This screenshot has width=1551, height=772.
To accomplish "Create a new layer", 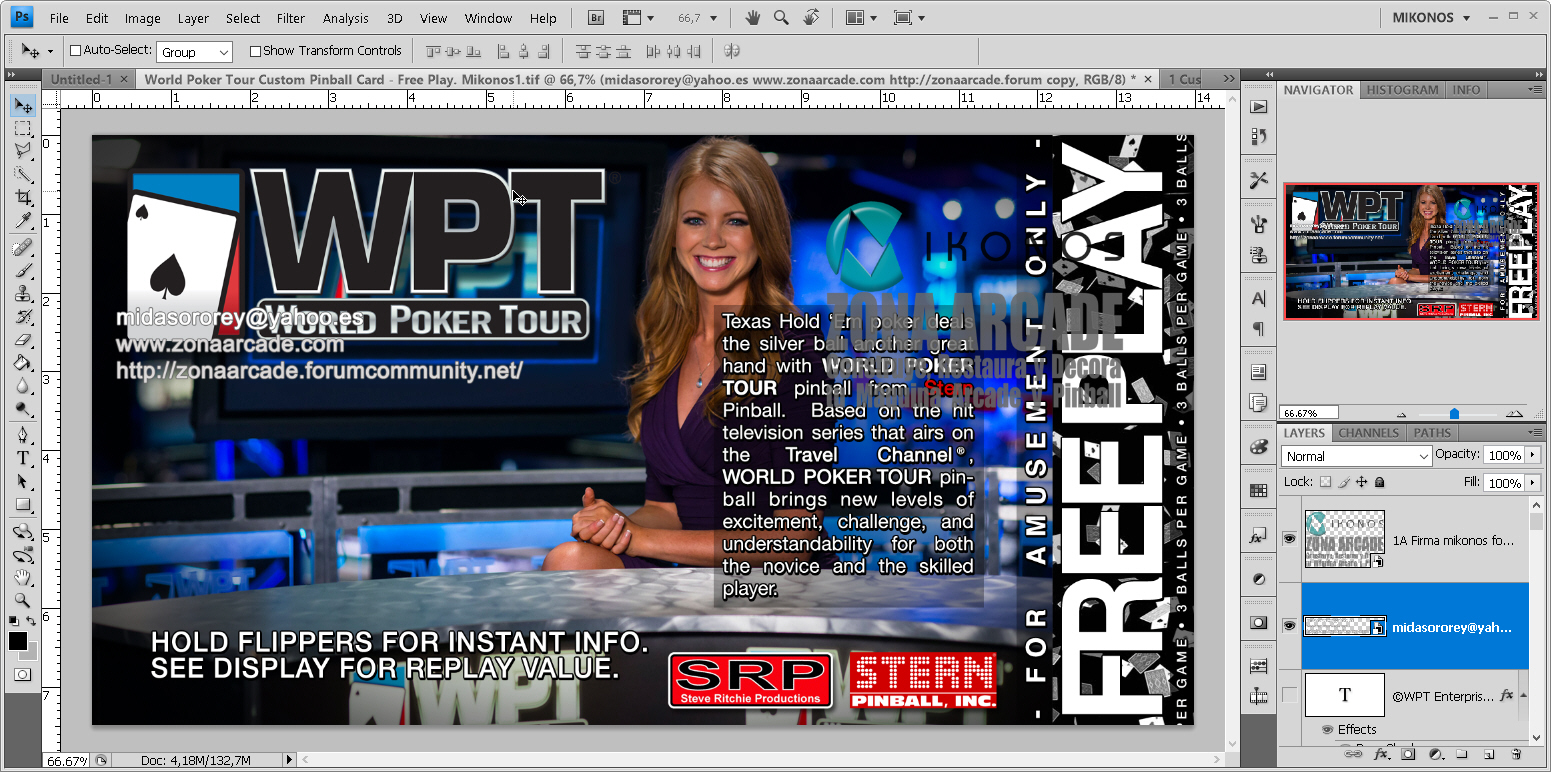I will click(x=1489, y=753).
